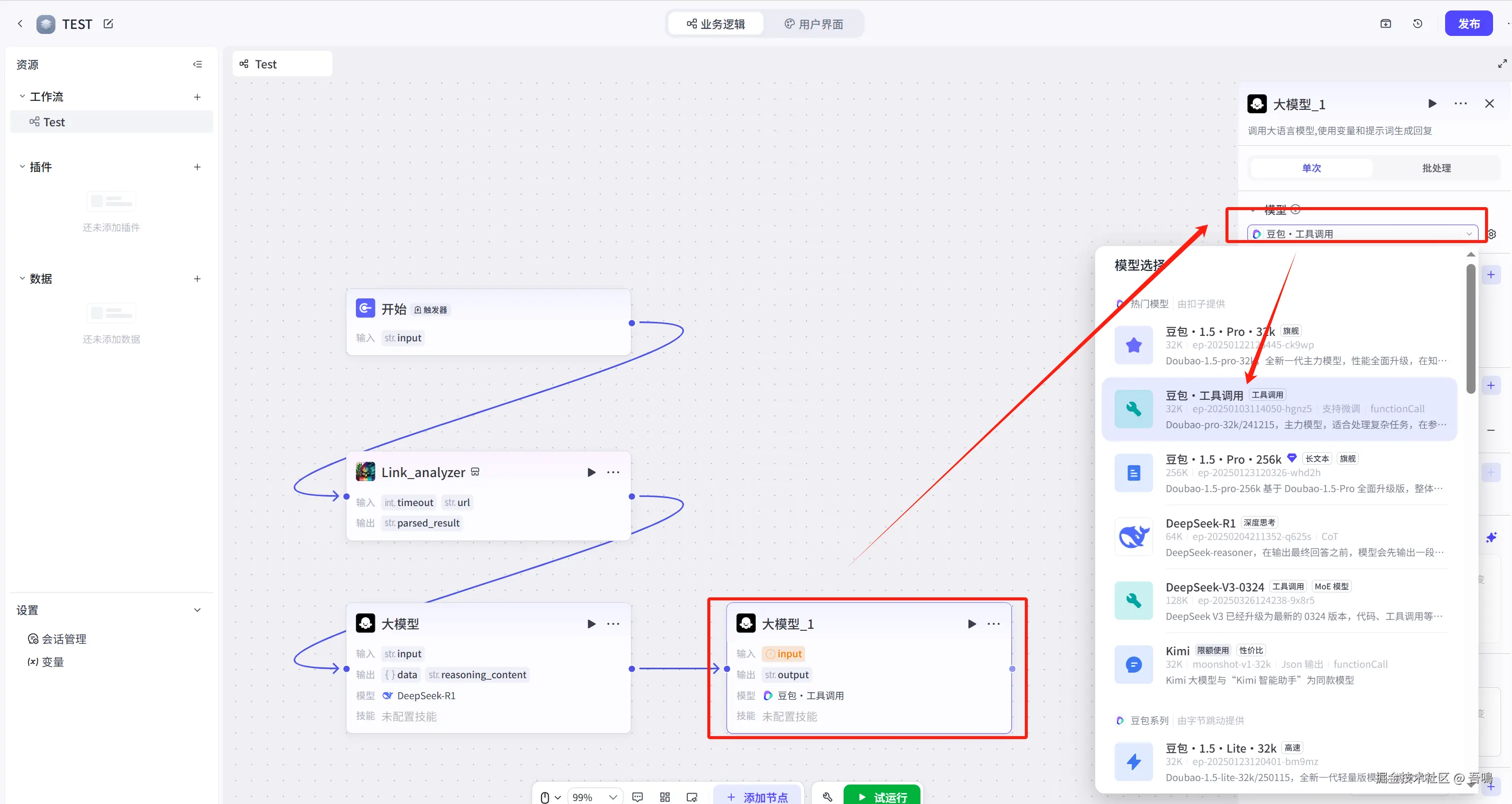Click the model settings gear icon
Image resolution: width=1512 pixels, height=804 pixels.
tap(1492, 234)
